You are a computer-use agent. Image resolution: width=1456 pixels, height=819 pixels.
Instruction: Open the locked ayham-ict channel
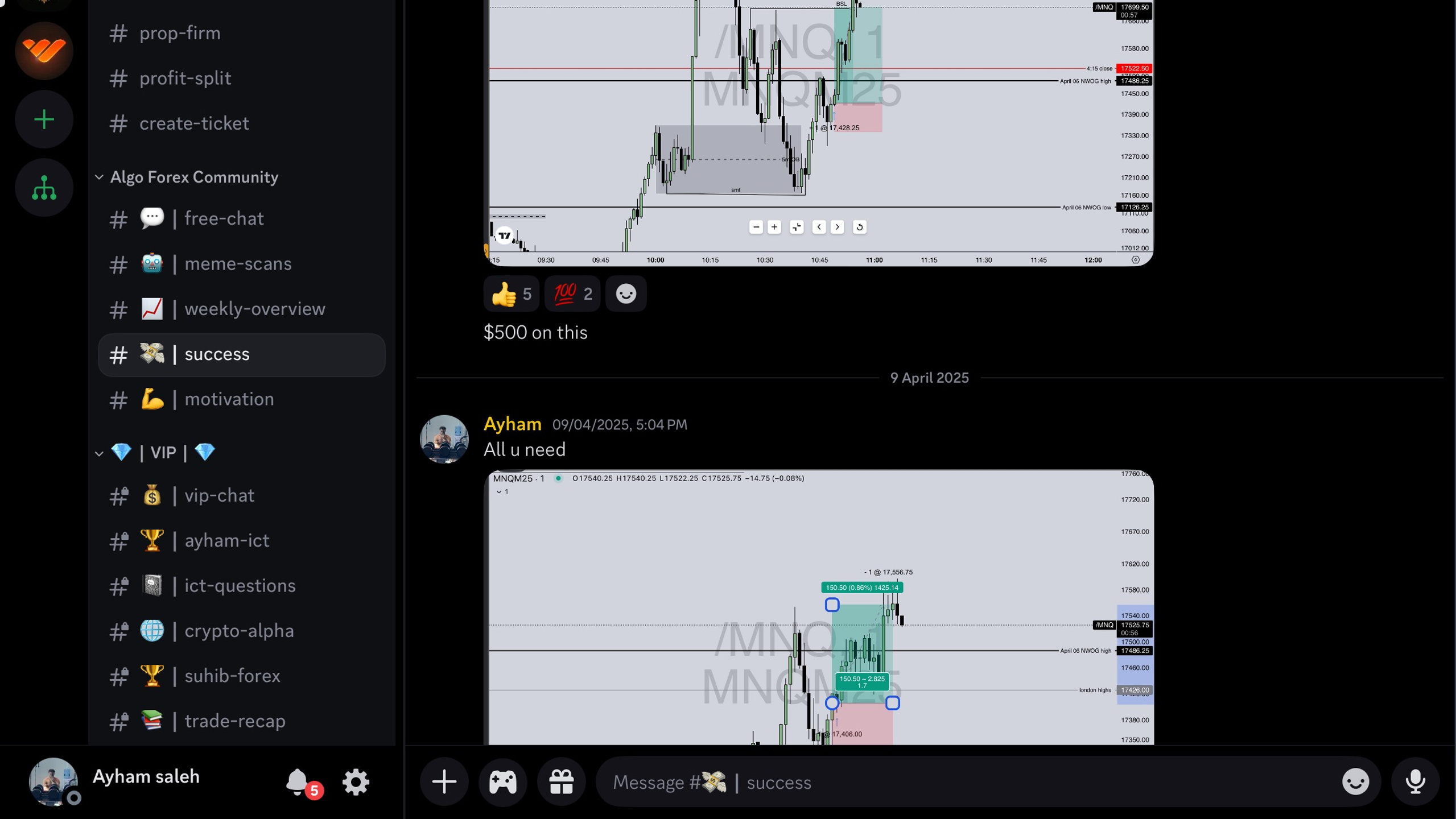click(x=242, y=540)
